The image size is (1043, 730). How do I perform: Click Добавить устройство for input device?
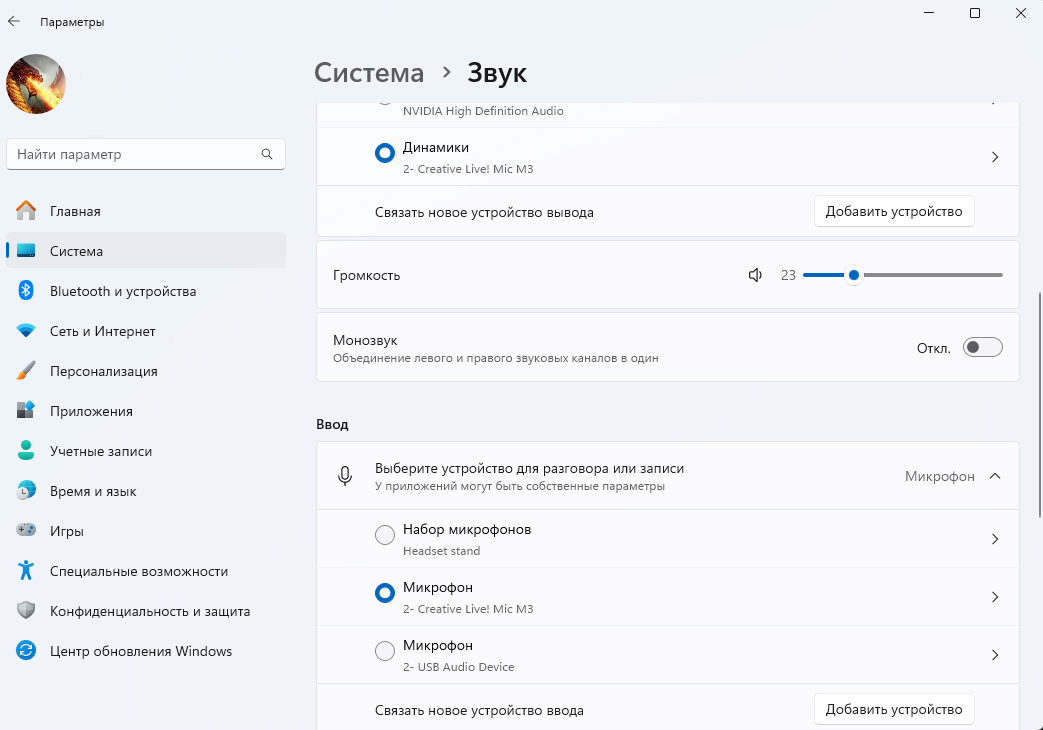894,709
